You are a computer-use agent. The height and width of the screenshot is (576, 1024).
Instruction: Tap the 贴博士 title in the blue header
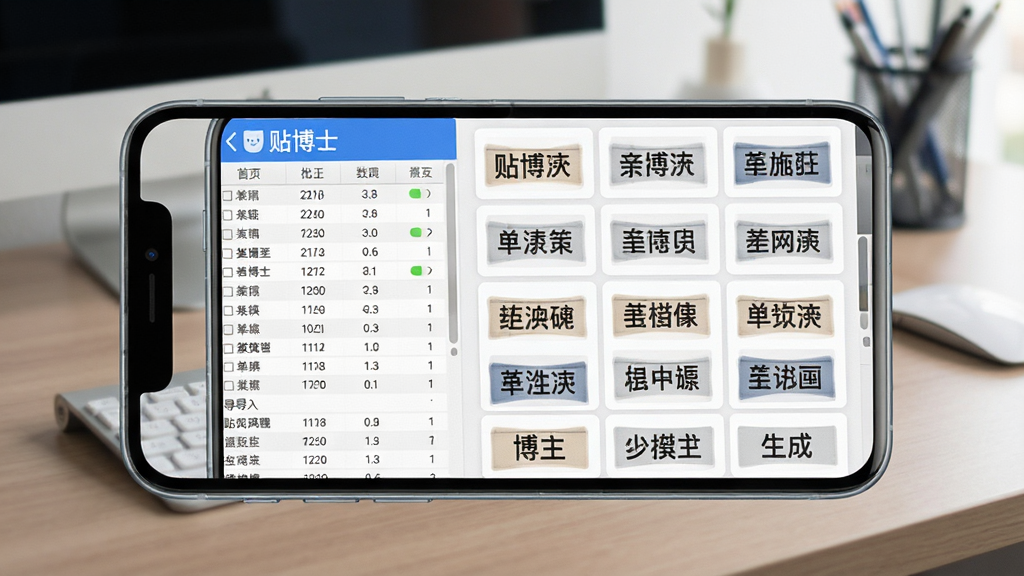[303, 141]
